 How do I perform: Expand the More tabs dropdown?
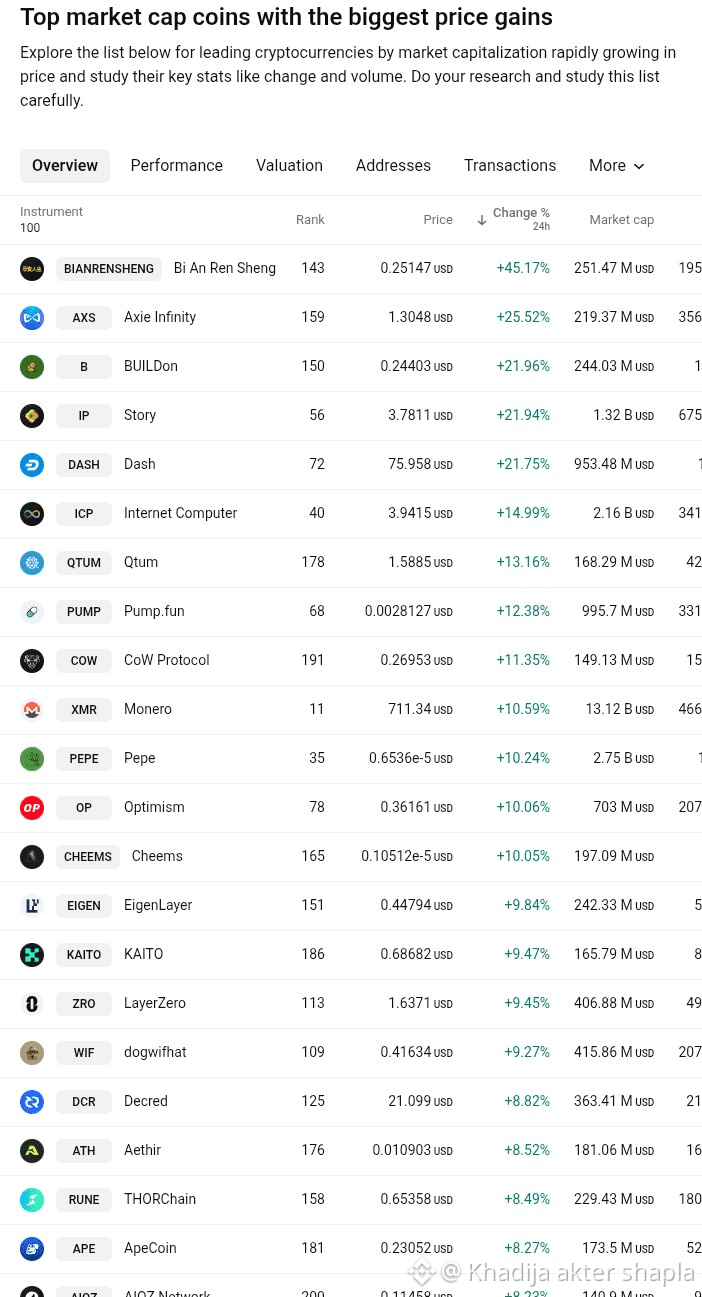point(617,166)
